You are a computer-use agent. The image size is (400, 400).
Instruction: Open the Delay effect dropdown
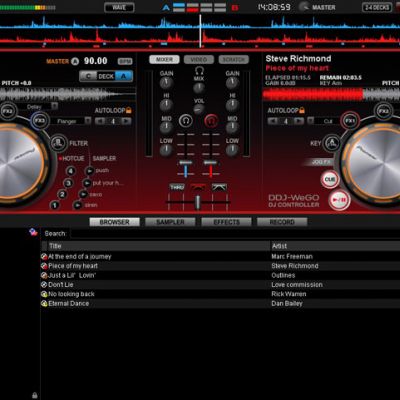[x=54, y=107]
